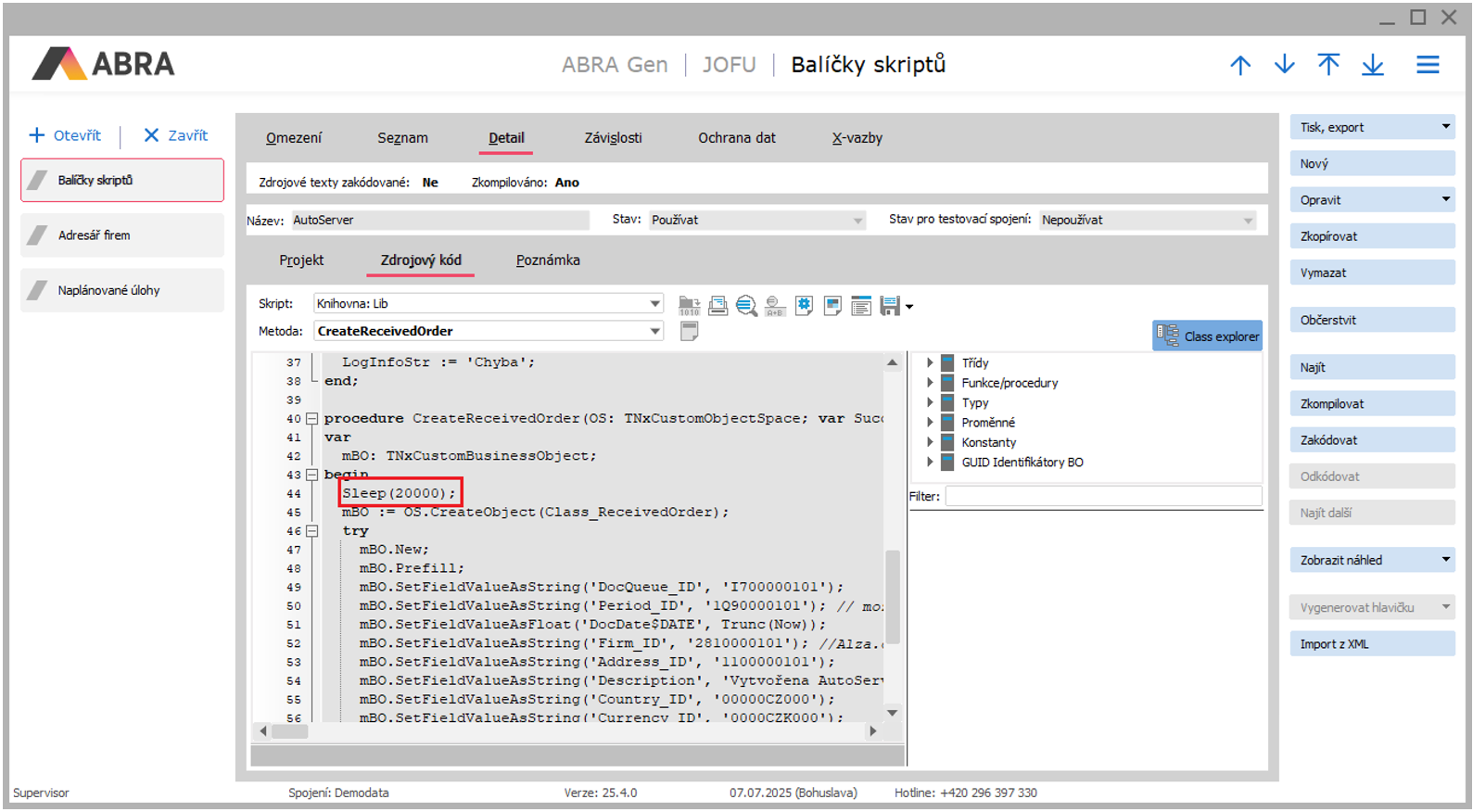Click the folder with 1010 binary icon
Viewport: 1473px width, 812px height.
[689, 306]
